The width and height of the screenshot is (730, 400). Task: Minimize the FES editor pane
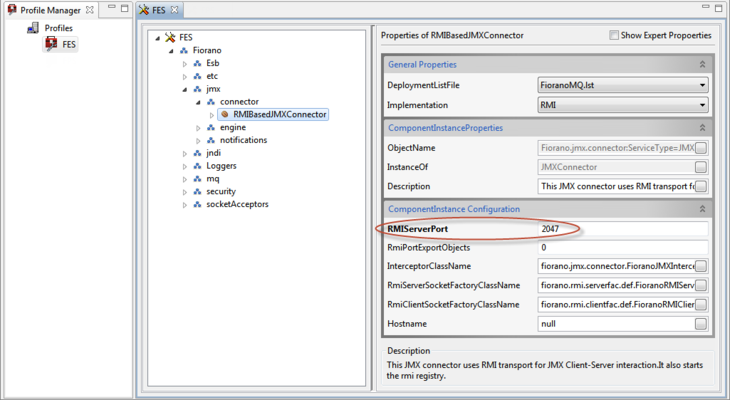(x=706, y=7)
